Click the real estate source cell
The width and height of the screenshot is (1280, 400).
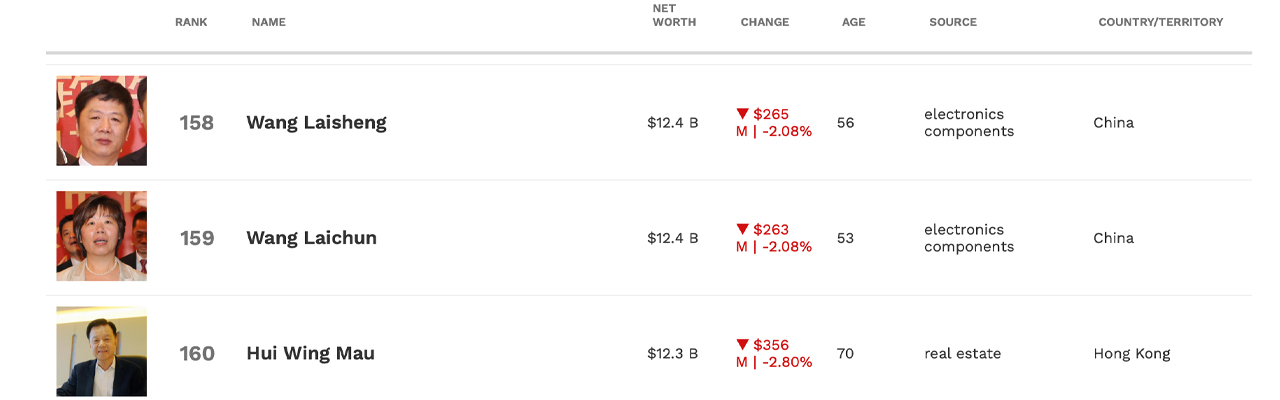pyautogui.click(x=962, y=353)
